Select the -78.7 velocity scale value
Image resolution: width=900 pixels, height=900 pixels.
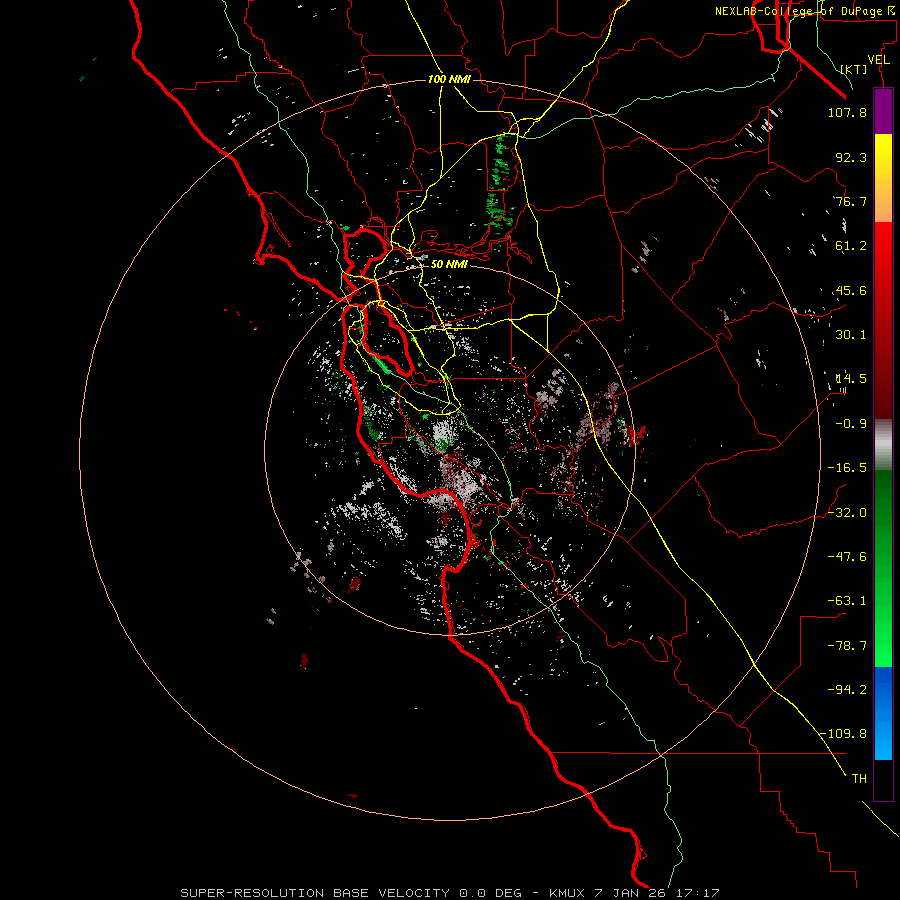(847, 646)
